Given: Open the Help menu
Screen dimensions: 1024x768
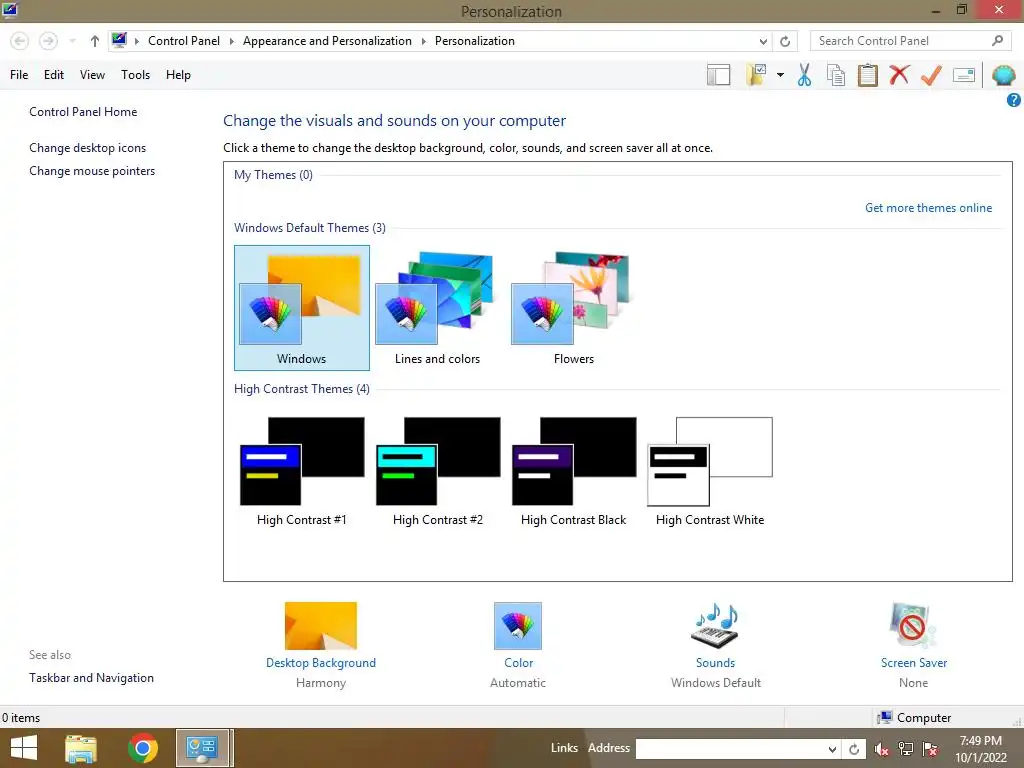Looking at the screenshot, I should [178, 75].
